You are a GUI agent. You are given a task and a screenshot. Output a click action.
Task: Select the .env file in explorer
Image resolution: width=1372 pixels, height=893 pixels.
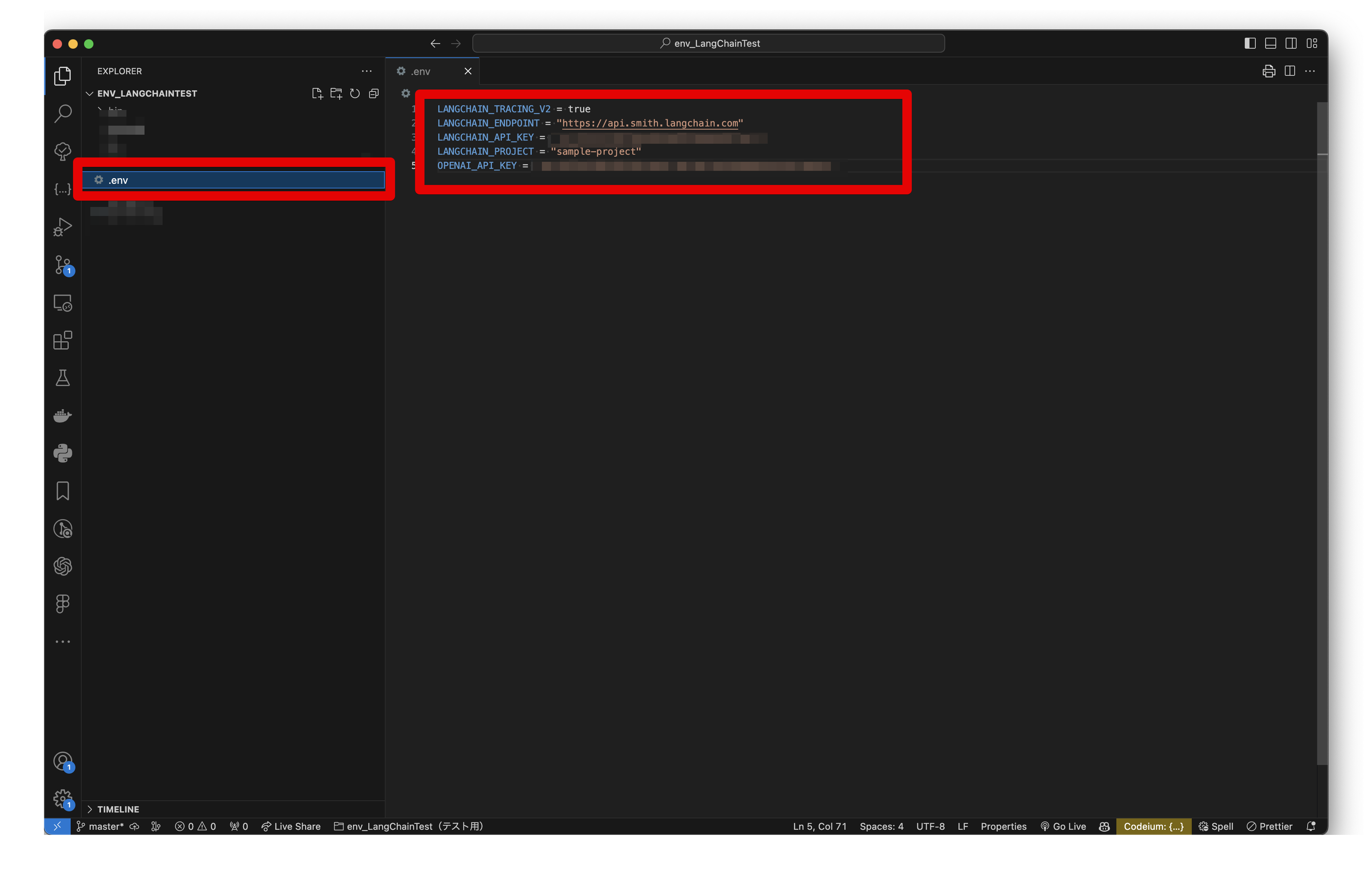click(x=234, y=180)
